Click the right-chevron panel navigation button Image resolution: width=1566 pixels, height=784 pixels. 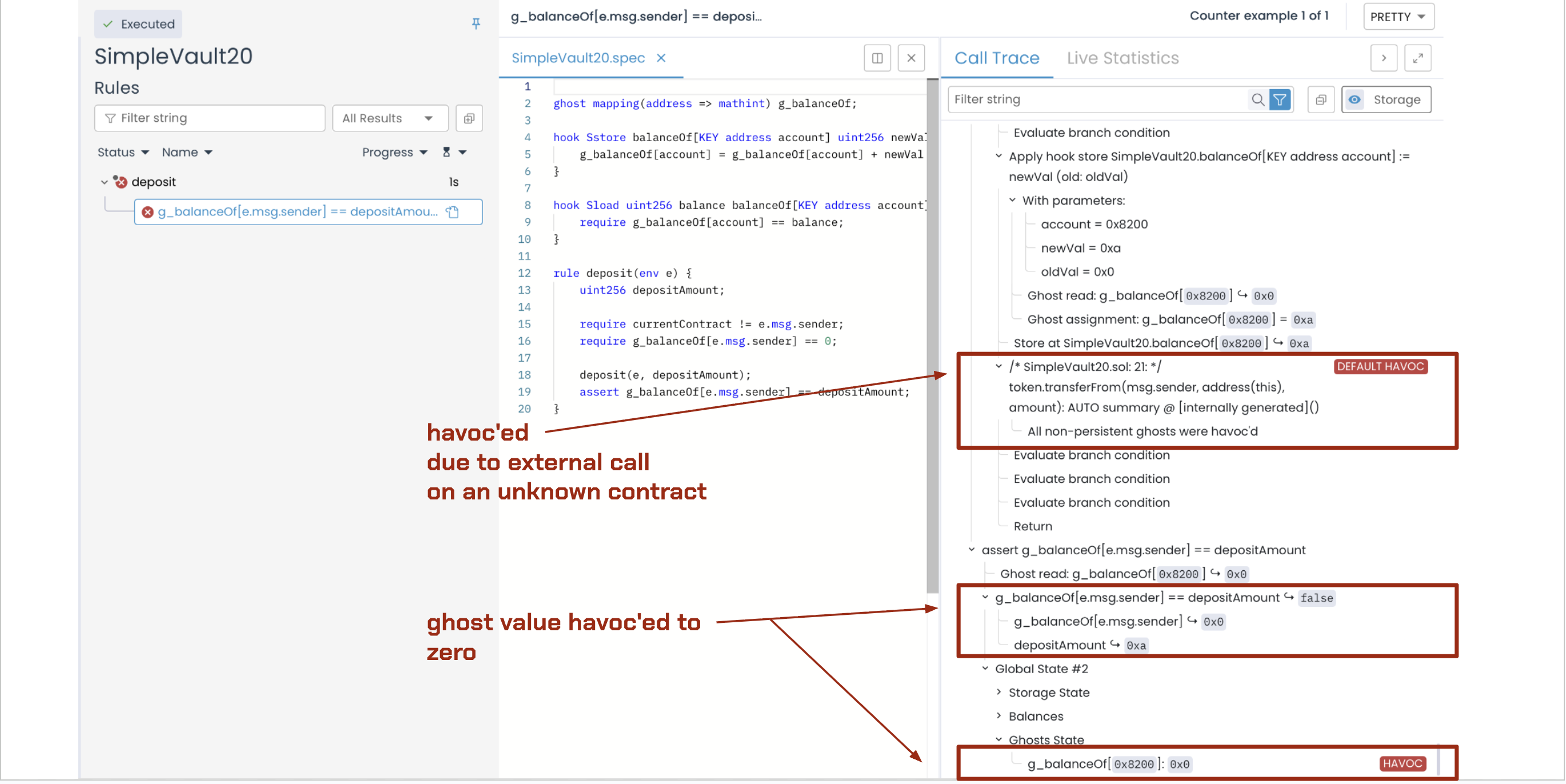click(x=1384, y=58)
